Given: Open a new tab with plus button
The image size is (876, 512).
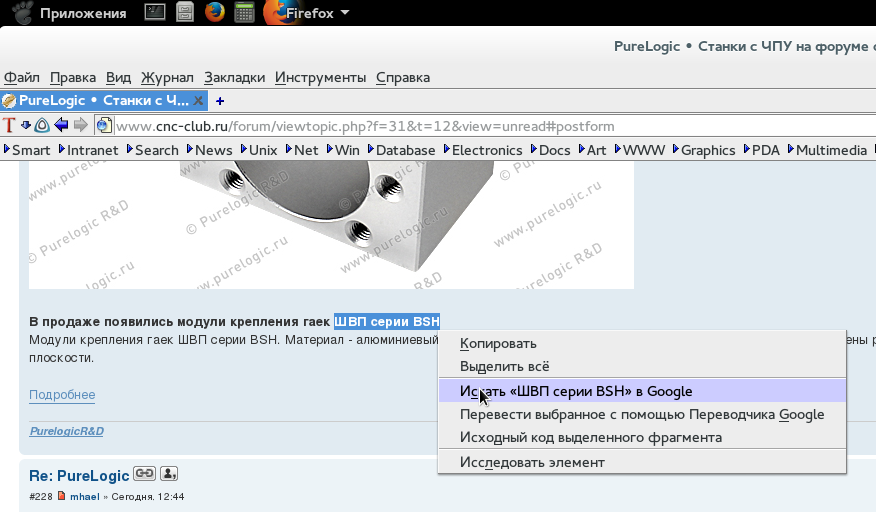Looking at the screenshot, I should pos(220,101).
